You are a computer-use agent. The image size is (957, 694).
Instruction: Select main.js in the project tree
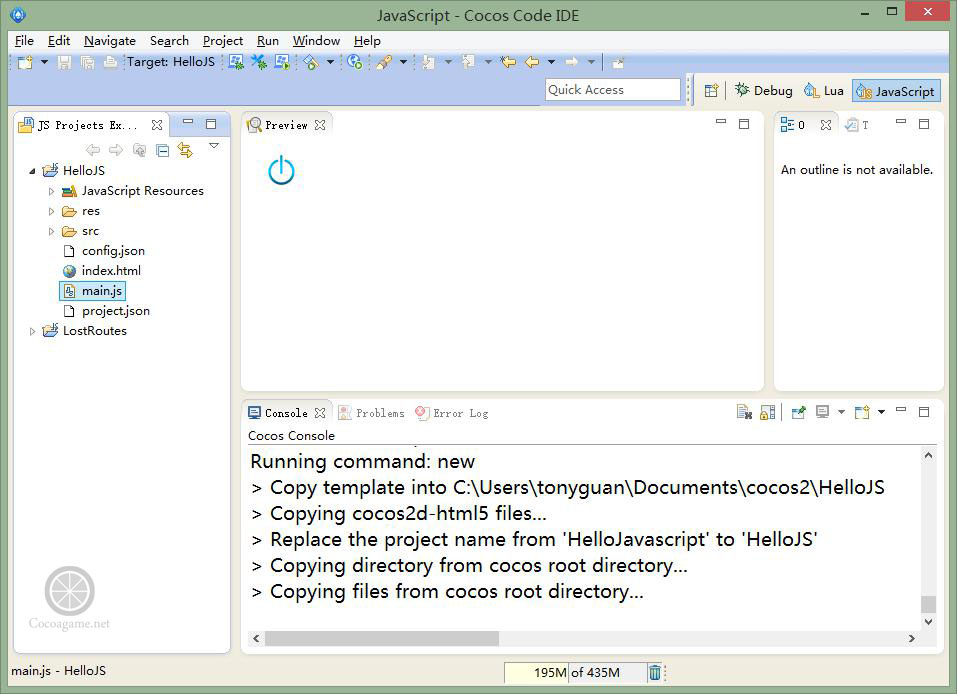(93, 291)
